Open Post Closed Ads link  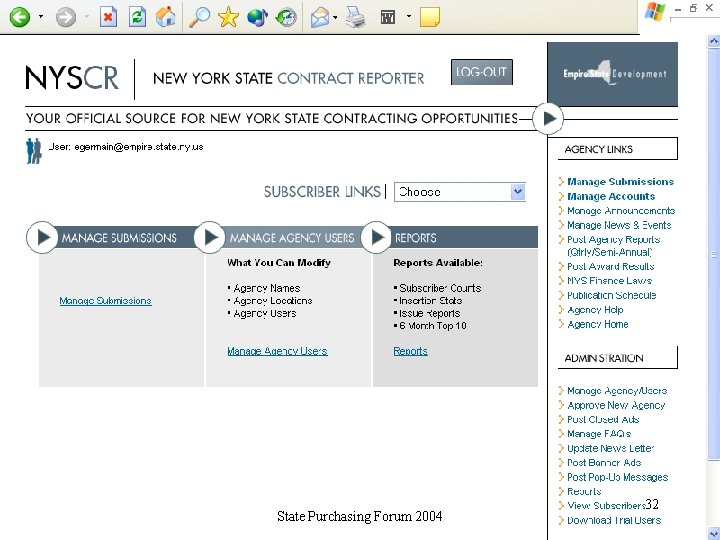pyautogui.click(x=603, y=419)
